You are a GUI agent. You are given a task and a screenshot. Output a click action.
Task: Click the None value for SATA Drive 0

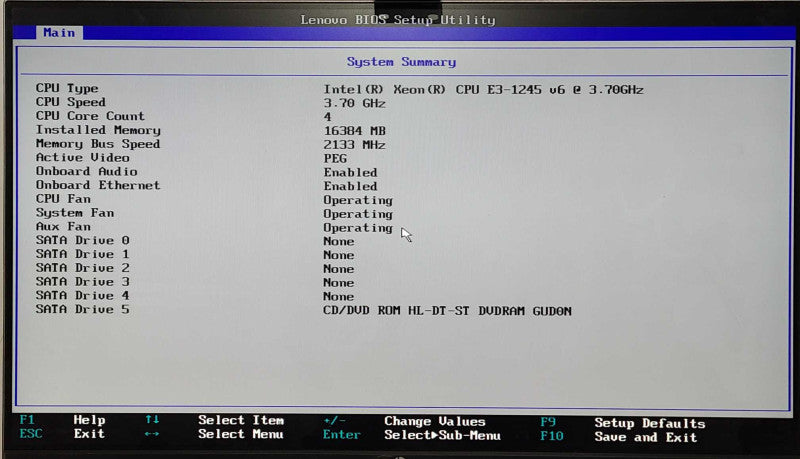(x=339, y=241)
